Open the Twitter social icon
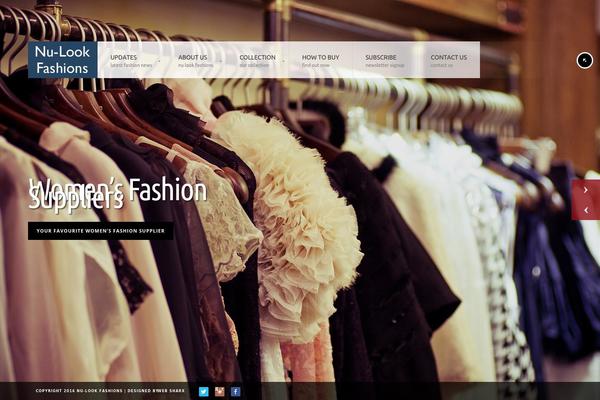Viewport: 600px width, 400px height. pos(203,391)
